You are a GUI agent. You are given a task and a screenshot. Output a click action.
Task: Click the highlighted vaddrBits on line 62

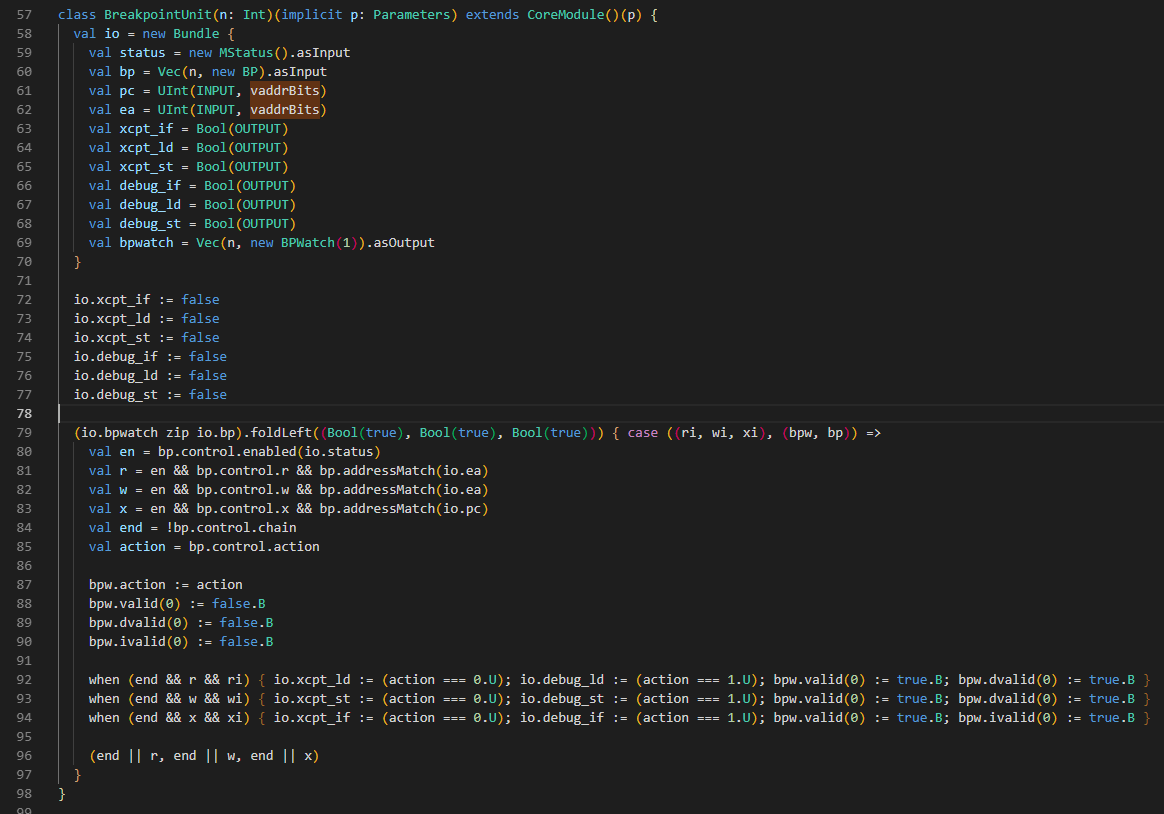(x=283, y=109)
